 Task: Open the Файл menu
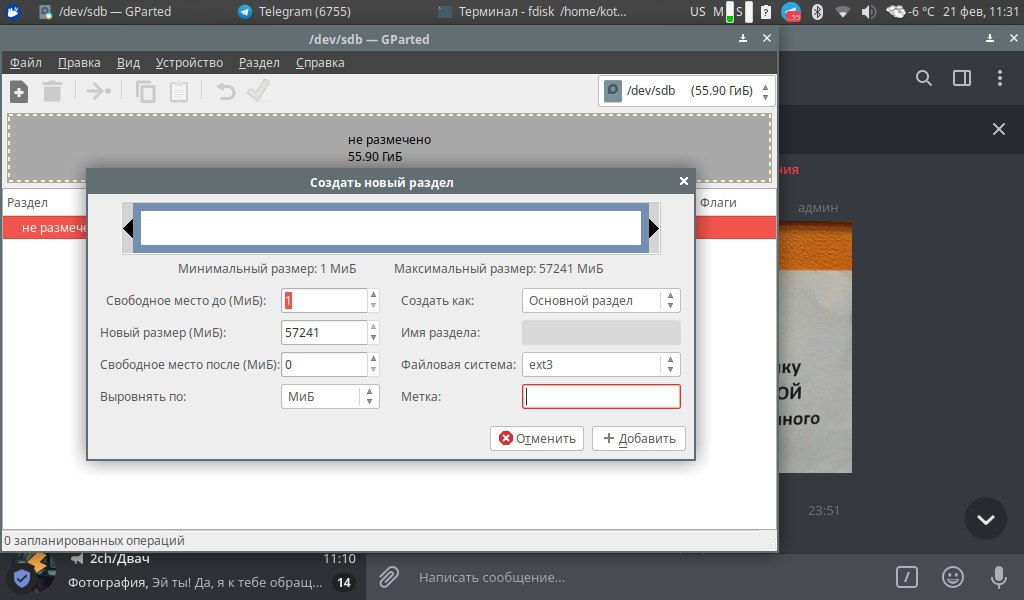[25, 63]
